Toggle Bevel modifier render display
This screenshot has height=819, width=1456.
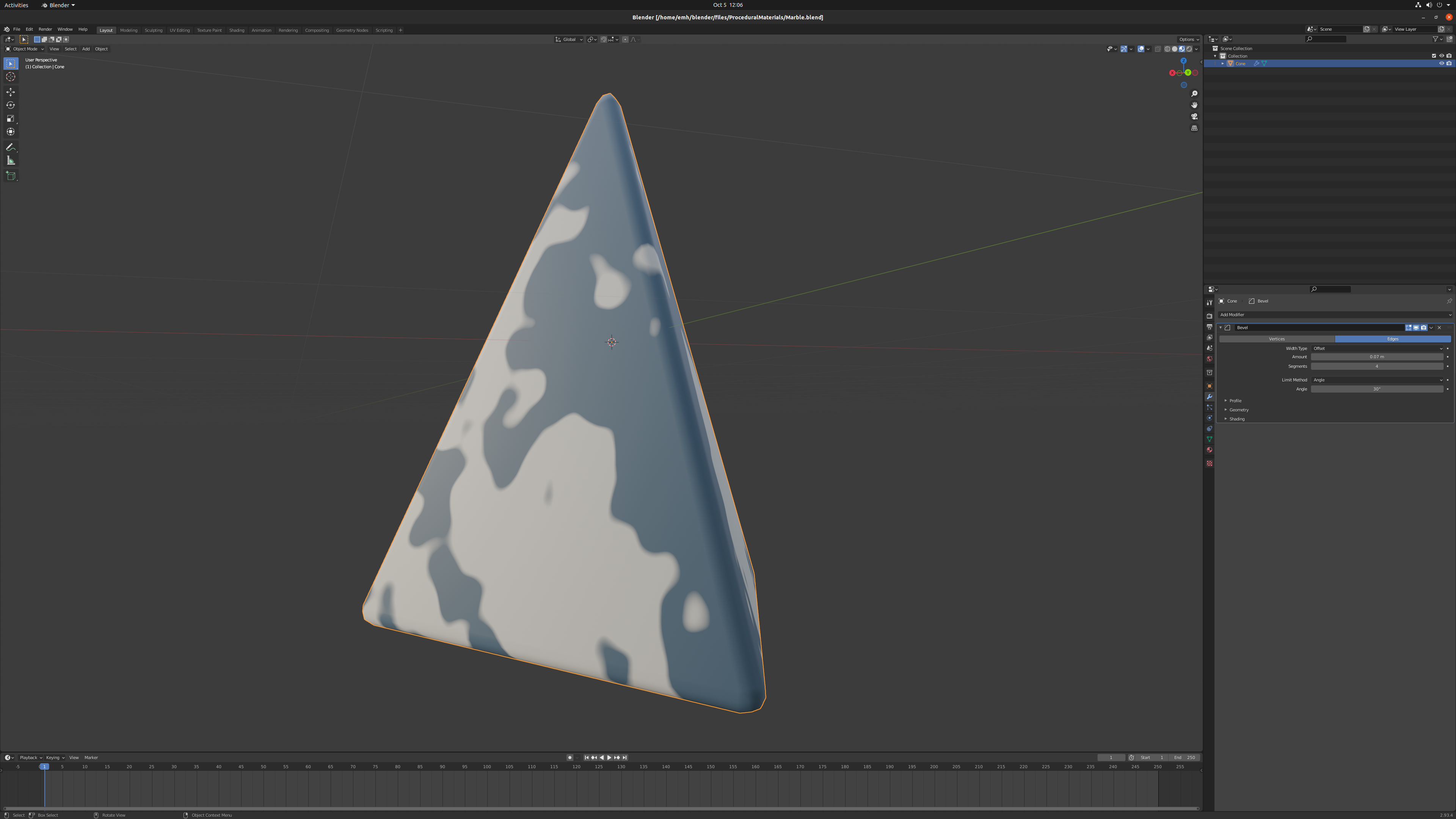[1423, 328]
